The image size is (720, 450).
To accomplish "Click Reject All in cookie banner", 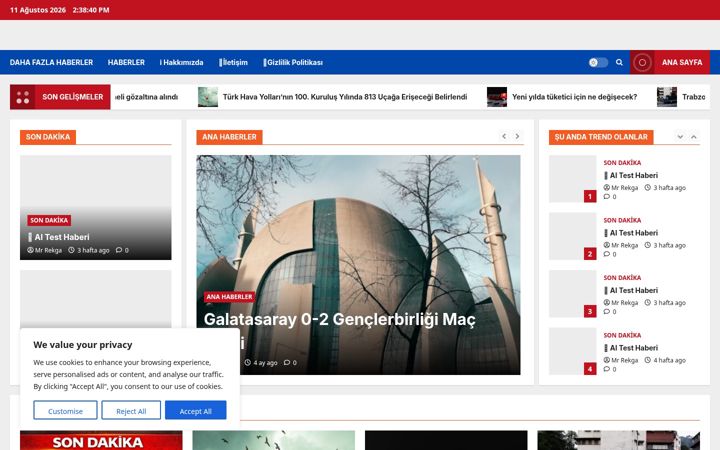I will click(131, 410).
